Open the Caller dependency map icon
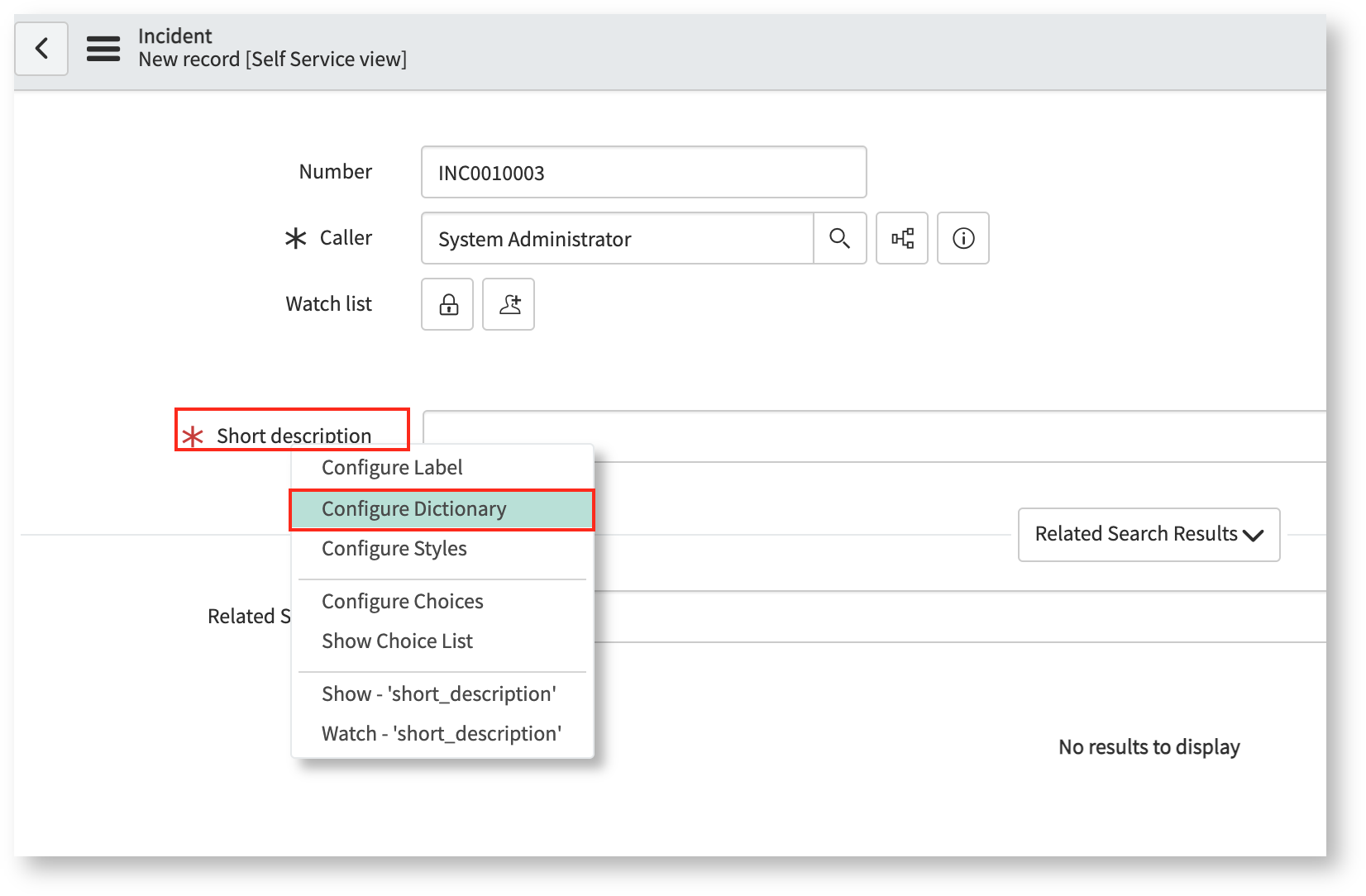Viewport: 1366px width, 896px height. pos(901,238)
